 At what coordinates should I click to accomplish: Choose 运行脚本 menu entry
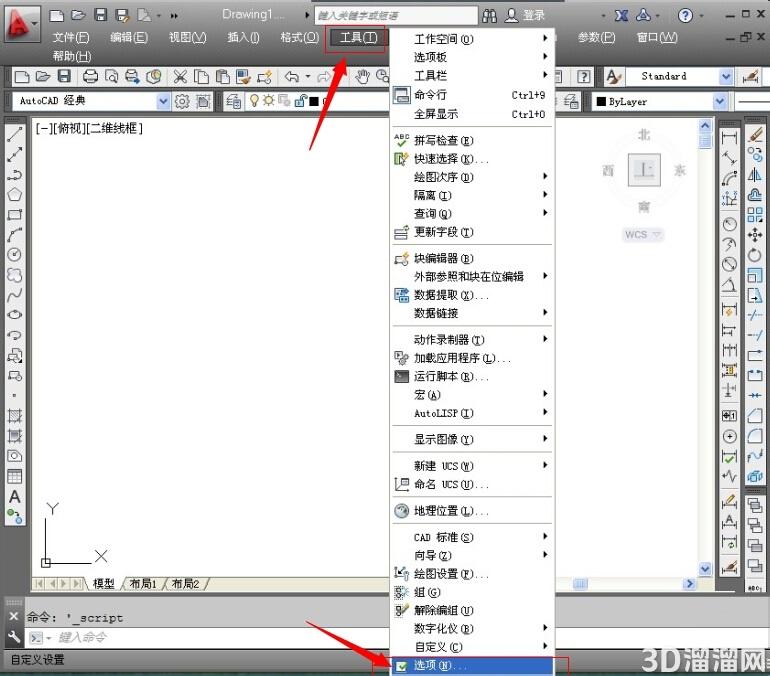[x=472, y=377]
